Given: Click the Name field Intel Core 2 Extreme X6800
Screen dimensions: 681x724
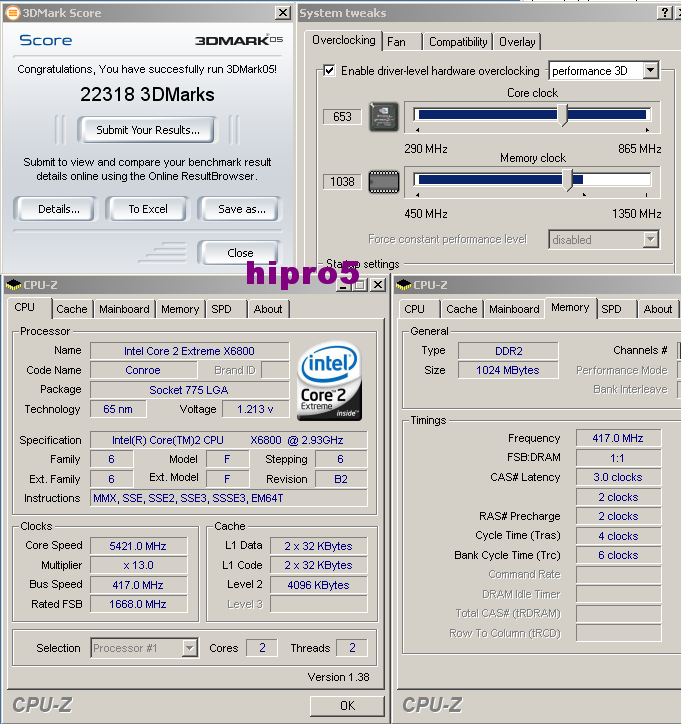Looking at the screenshot, I should click(x=189, y=351).
